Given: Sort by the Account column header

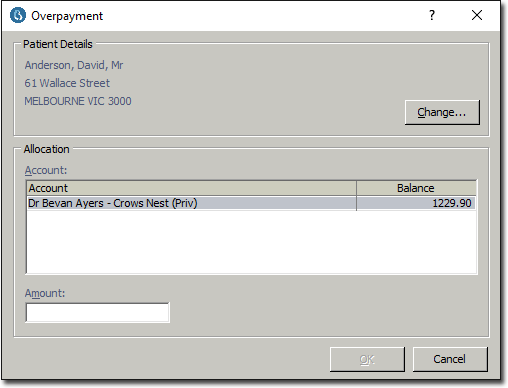Looking at the screenshot, I should 191,188.
